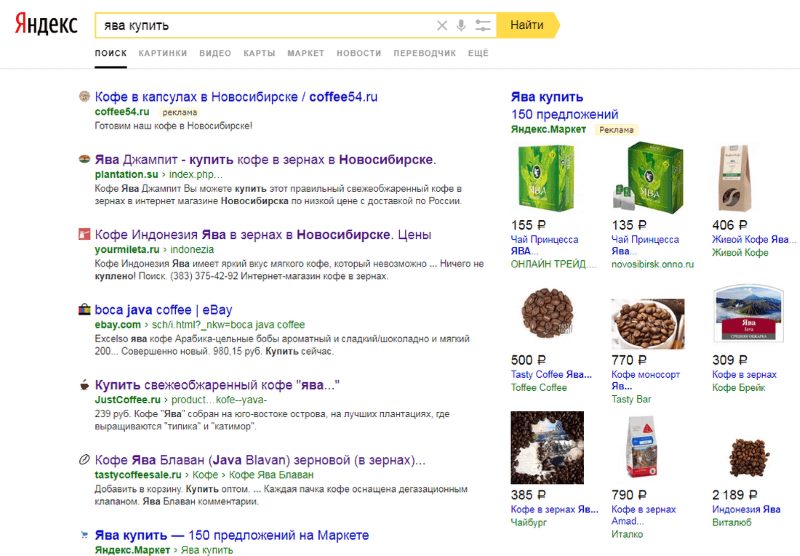Click the 2 189 ₽ price
The image size is (800, 556).
[x=735, y=494]
